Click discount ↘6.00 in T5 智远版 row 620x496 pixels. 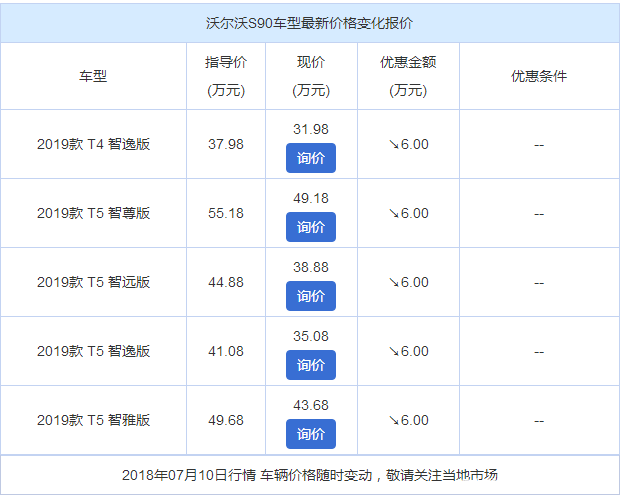coord(408,282)
